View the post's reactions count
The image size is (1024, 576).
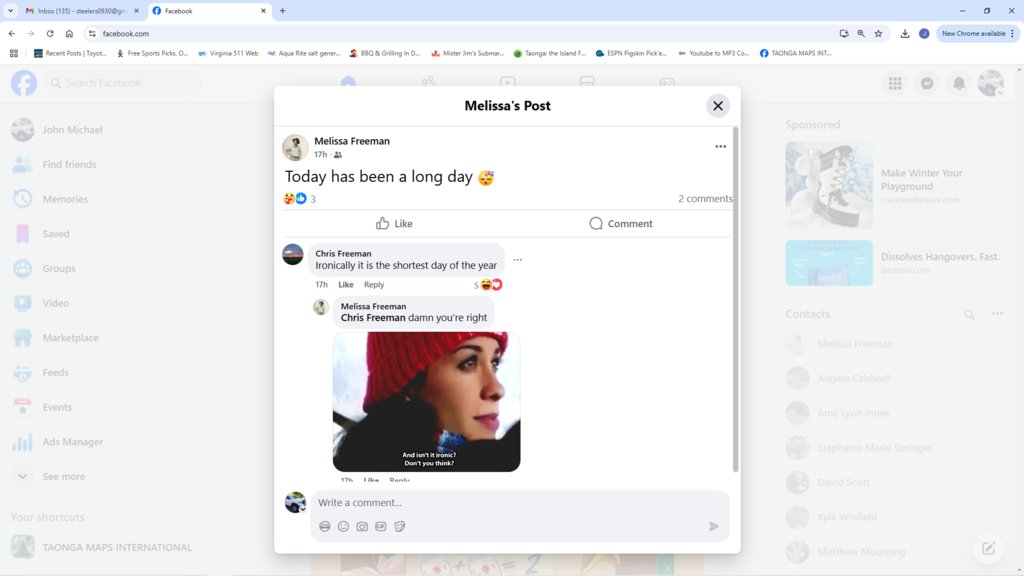pos(313,199)
